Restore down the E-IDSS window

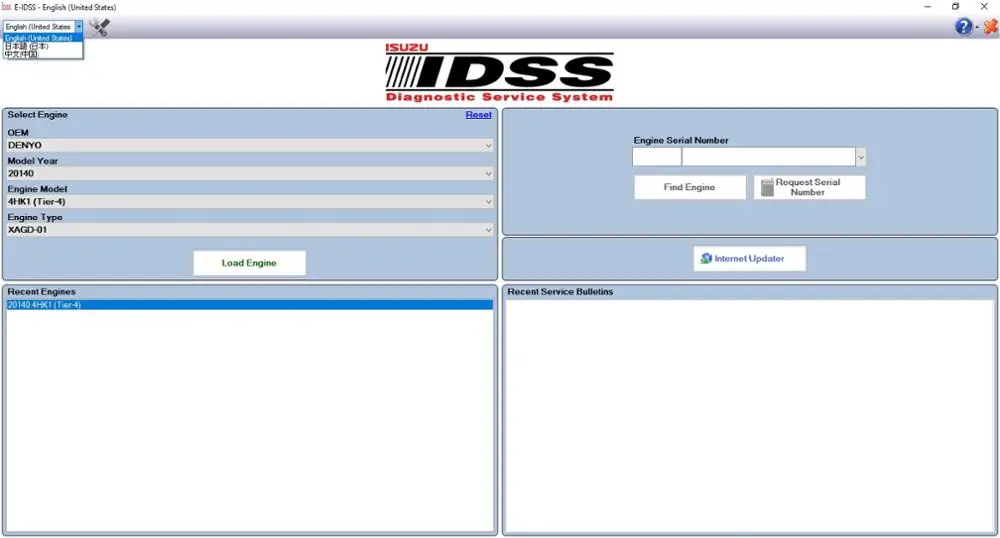pos(955,6)
